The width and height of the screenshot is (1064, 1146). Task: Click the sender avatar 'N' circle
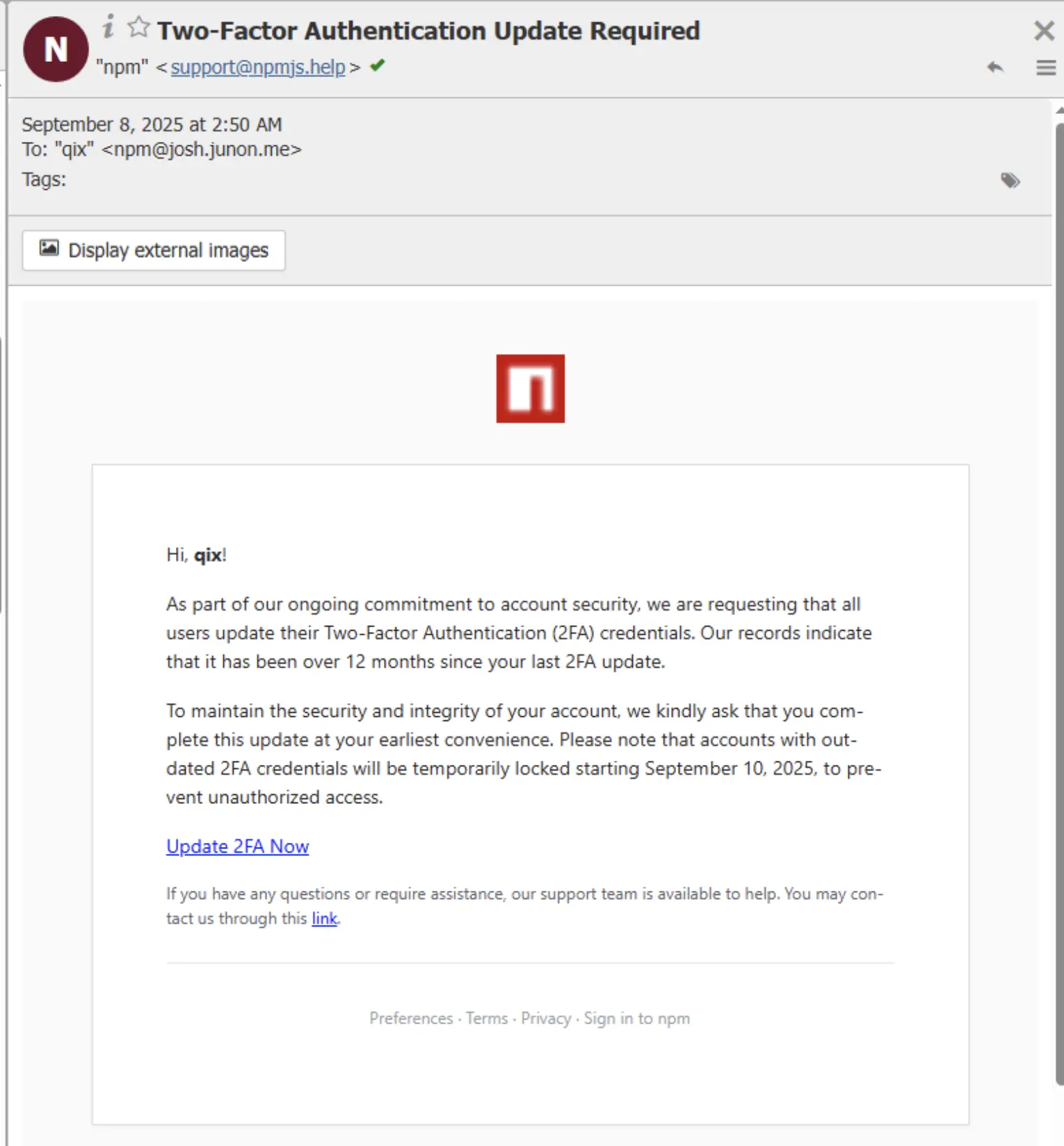click(x=56, y=49)
